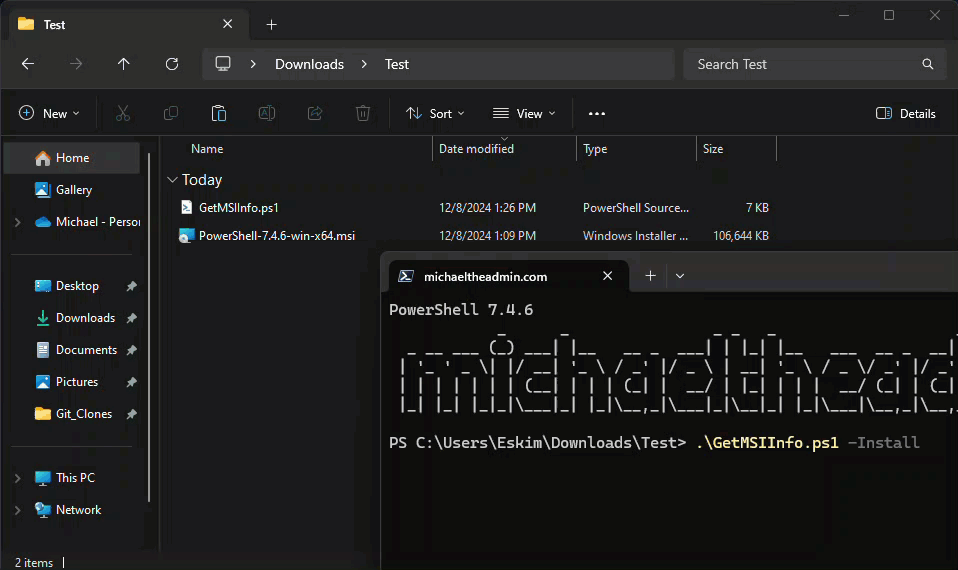This screenshot has height=570, width=958.
Task: Go back using the Back arrow
Action: 27,64
